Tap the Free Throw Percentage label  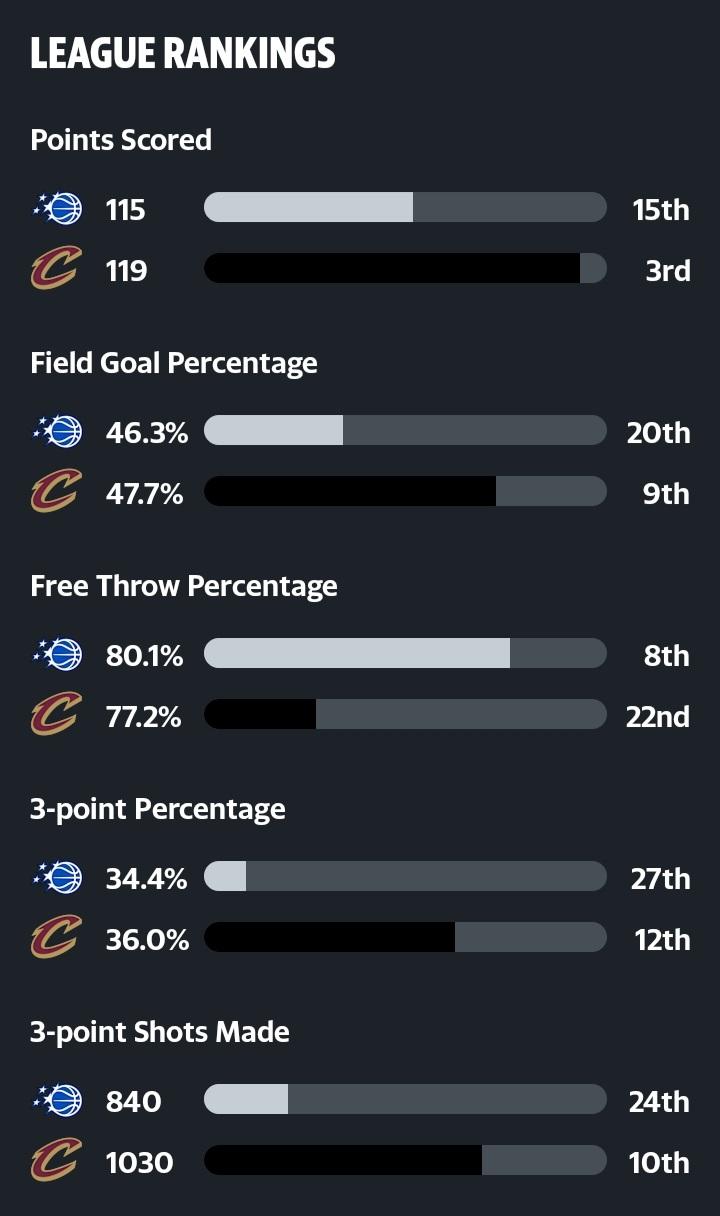tap(184, 586)
